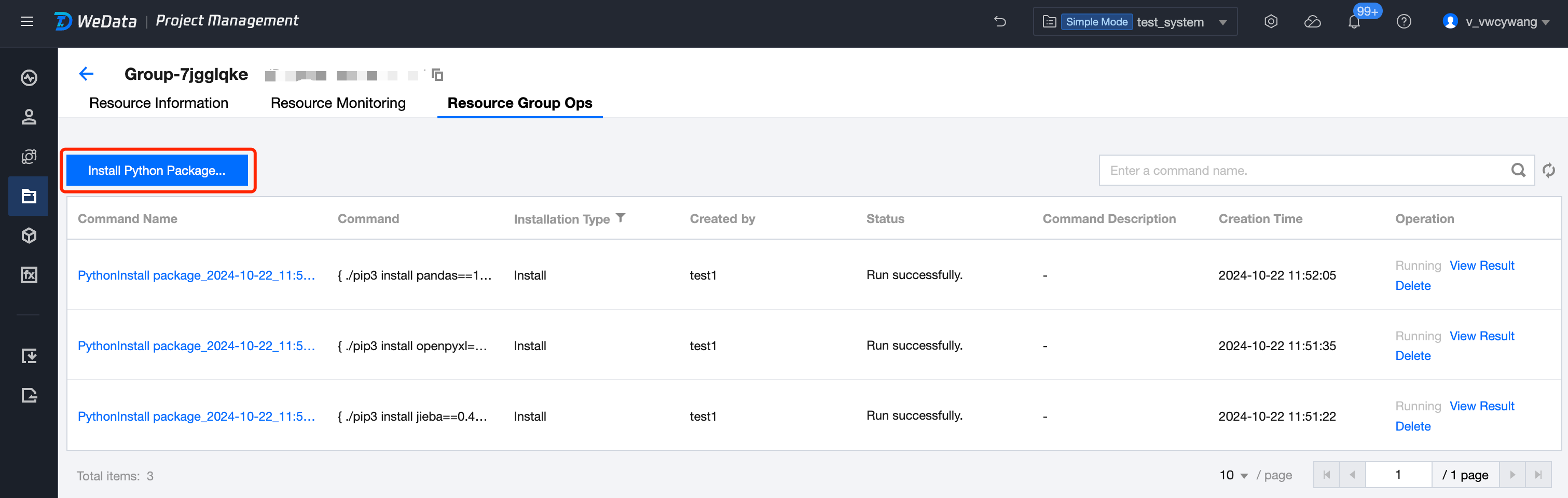Image resolution: width=1568 pixels, height=498 pixels.
Task: Click Install Python Package button
Action: pyautogui.click(x=157, y=171)
